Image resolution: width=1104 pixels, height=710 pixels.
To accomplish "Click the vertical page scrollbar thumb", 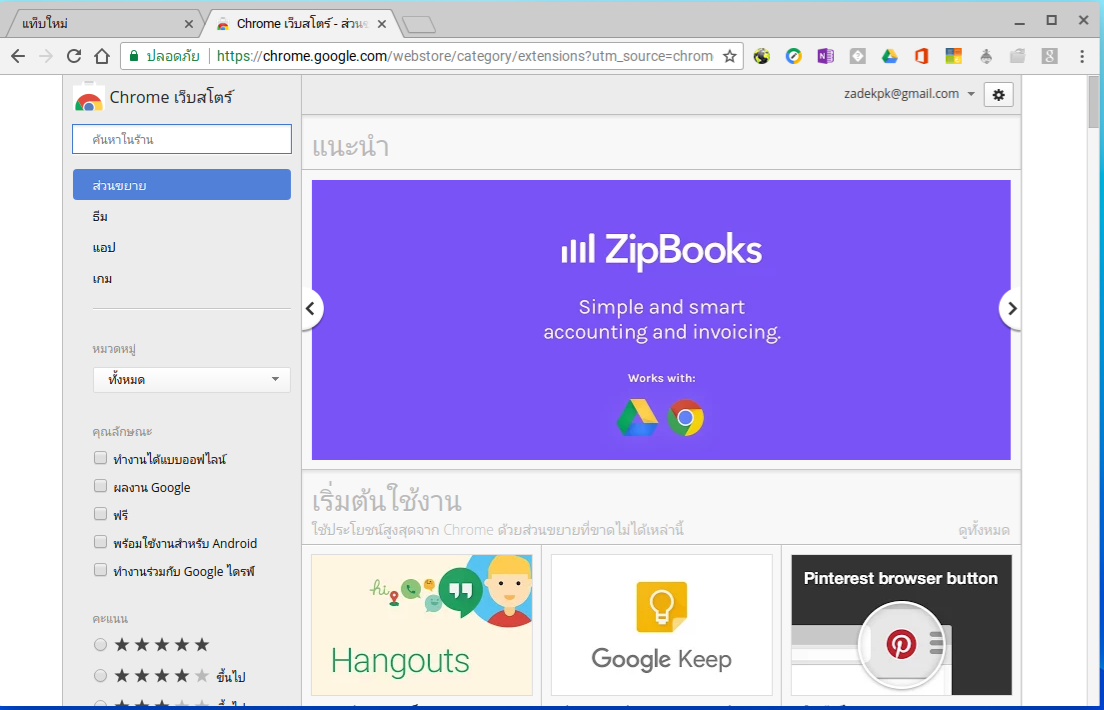I will pyautogui.click(x=1095, y=102).
